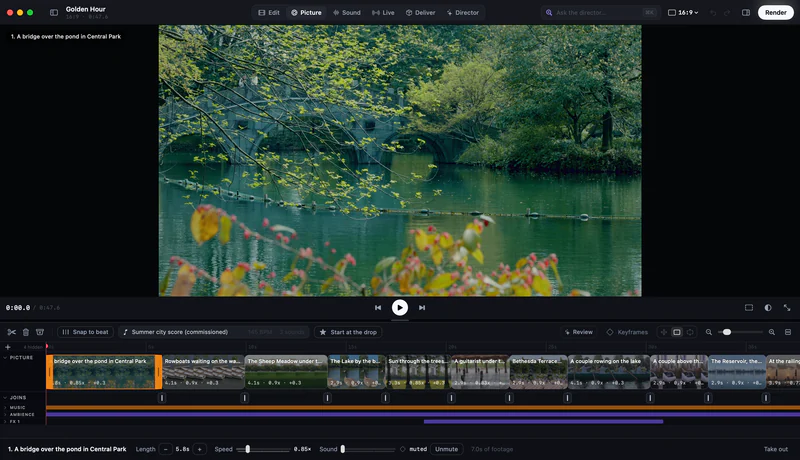The image size is (800, 460).
Task: Select the scissors split tool
Action: tap(12, 332)
